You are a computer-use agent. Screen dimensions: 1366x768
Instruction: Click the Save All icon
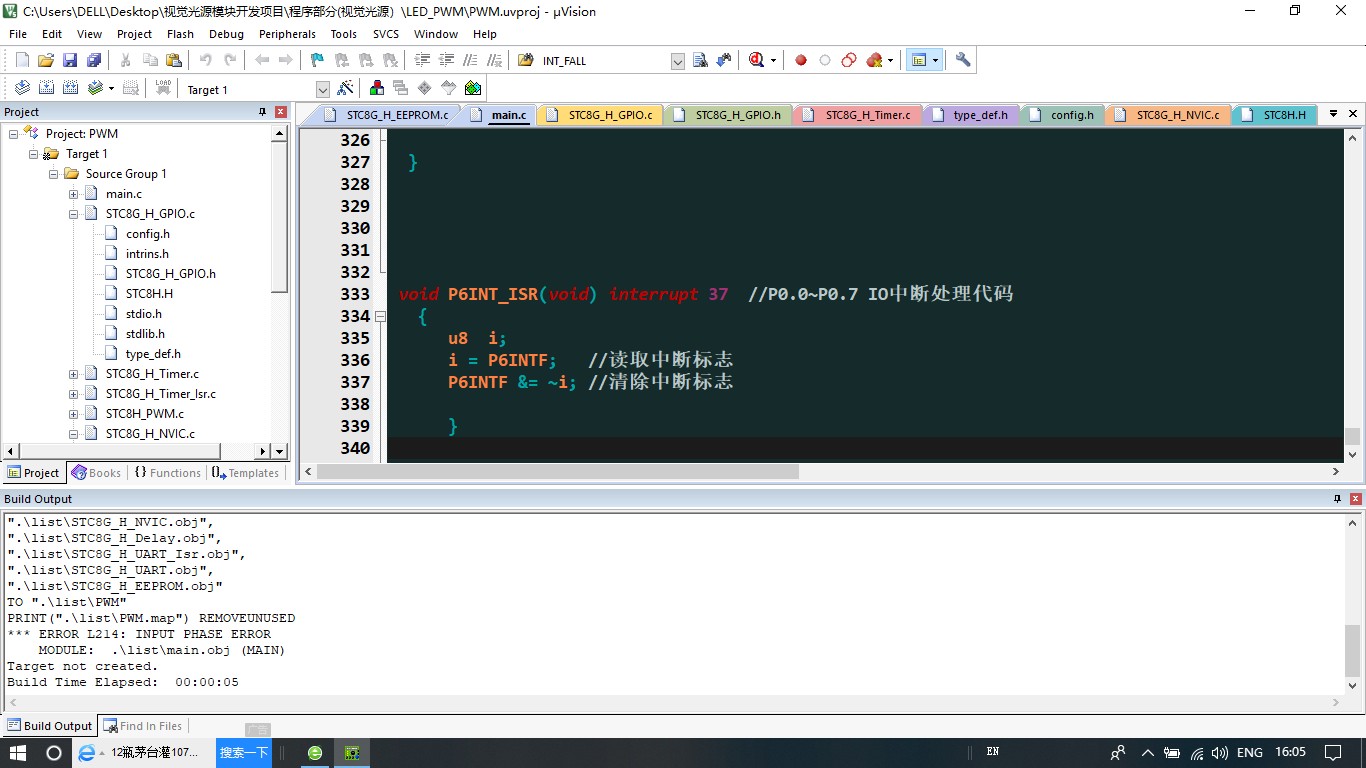pyautogui.click(x=93, y=60)
